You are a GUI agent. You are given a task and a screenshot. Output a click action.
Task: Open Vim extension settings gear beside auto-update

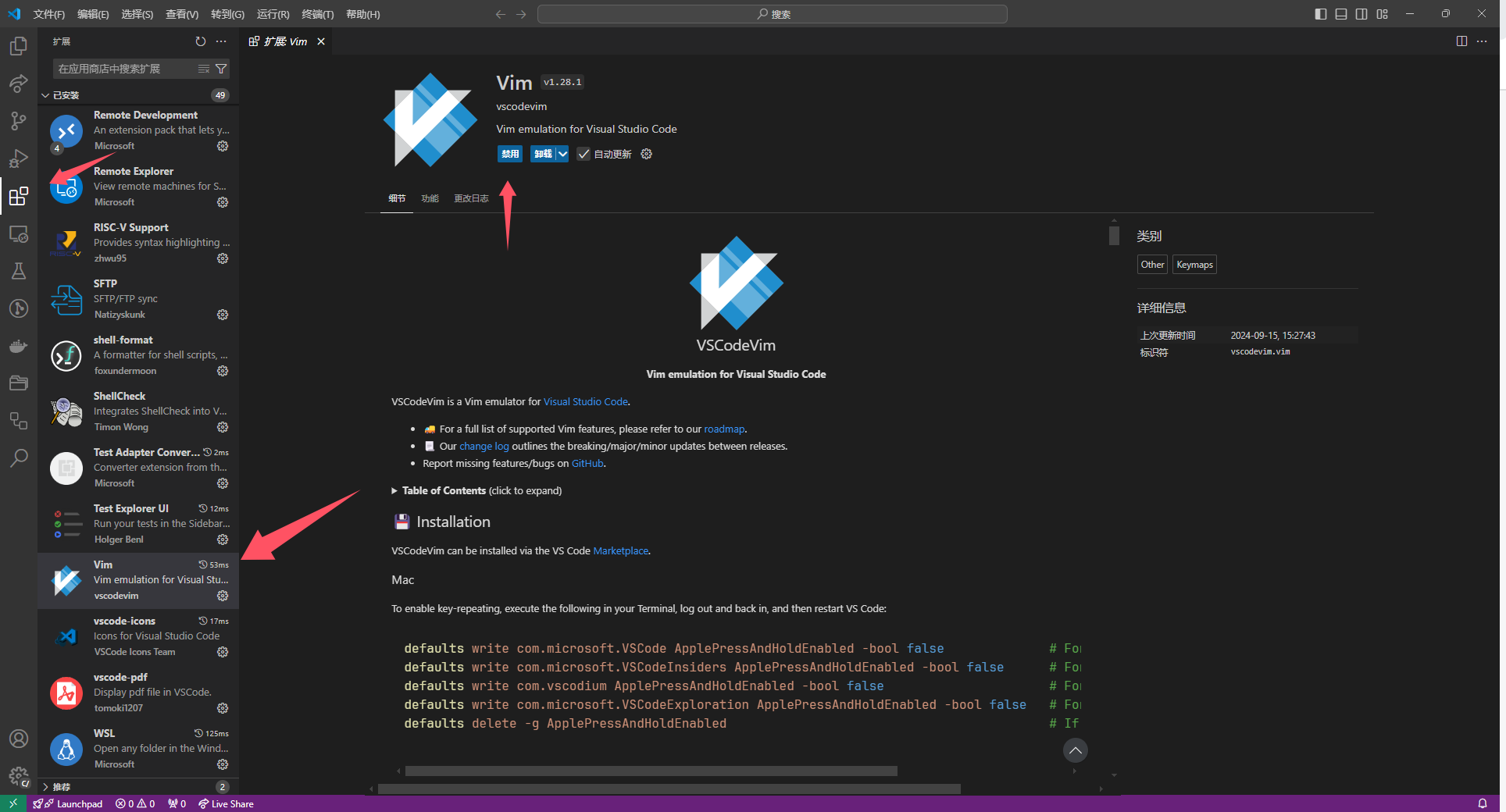coord(646,154)
